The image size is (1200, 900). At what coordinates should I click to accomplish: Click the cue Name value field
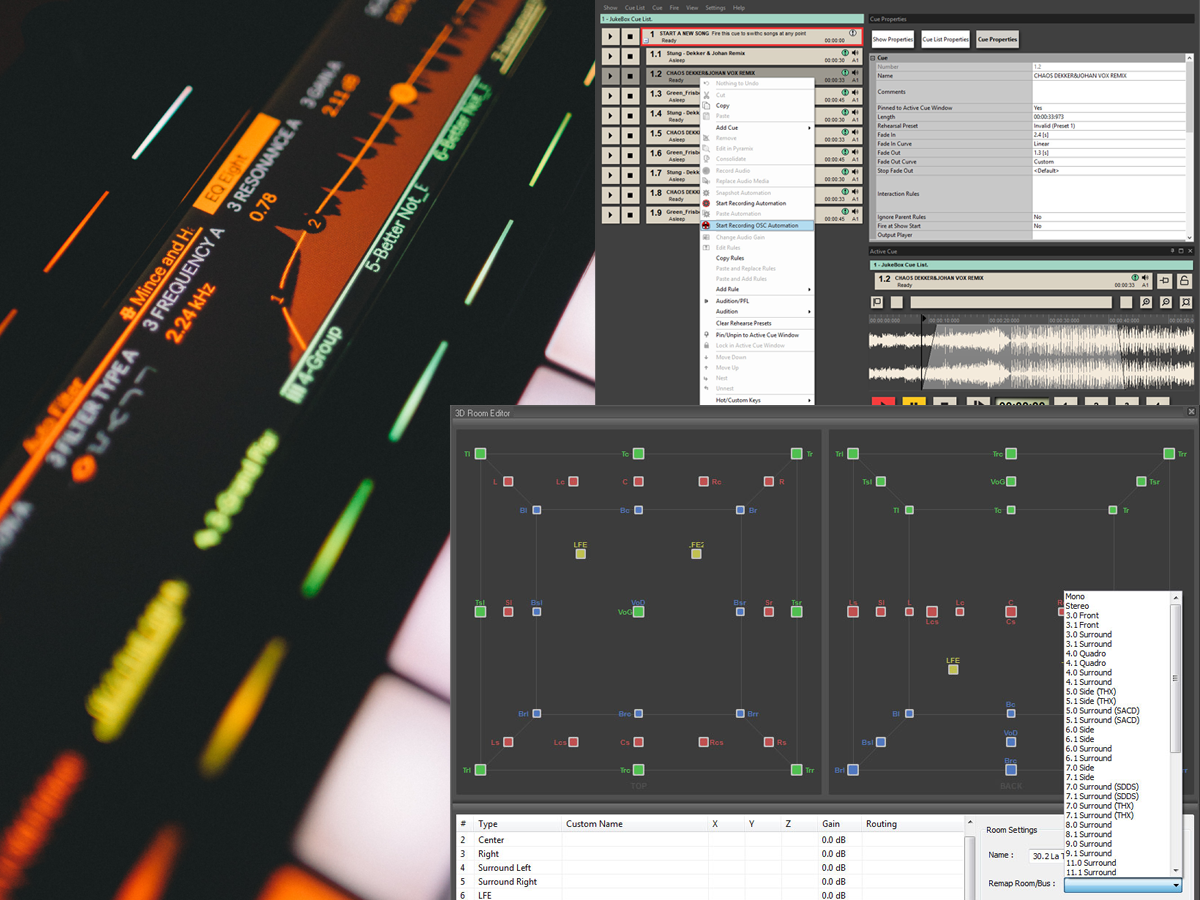pos(1108,76)
